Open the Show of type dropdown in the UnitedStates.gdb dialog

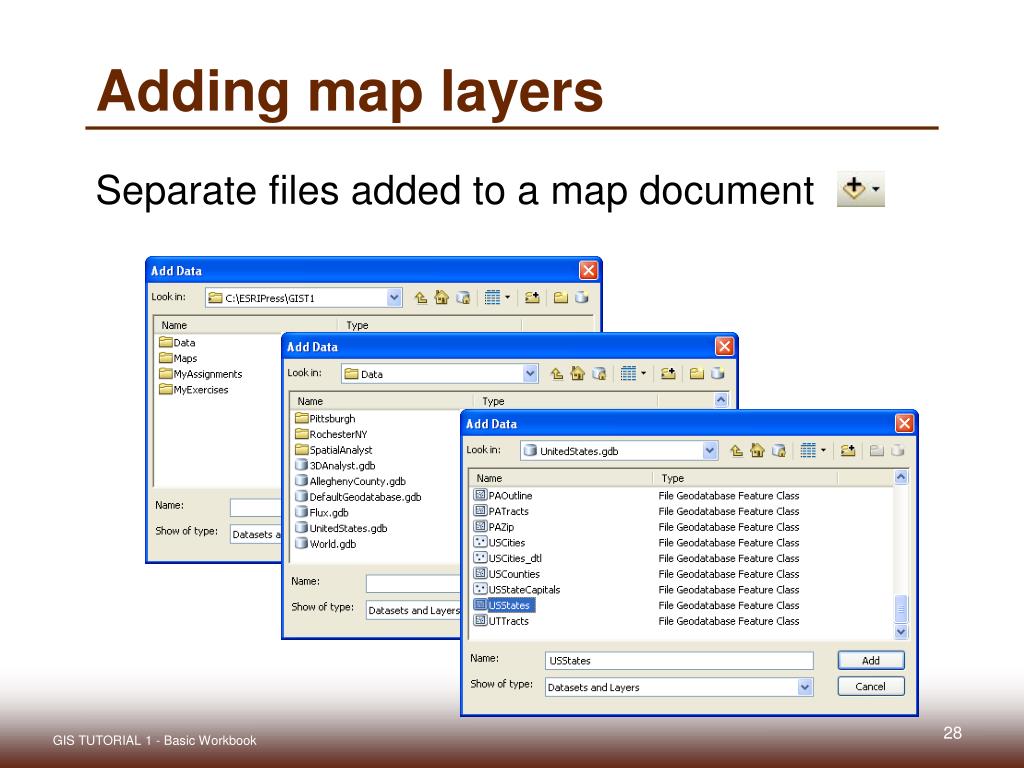(805, 687)
